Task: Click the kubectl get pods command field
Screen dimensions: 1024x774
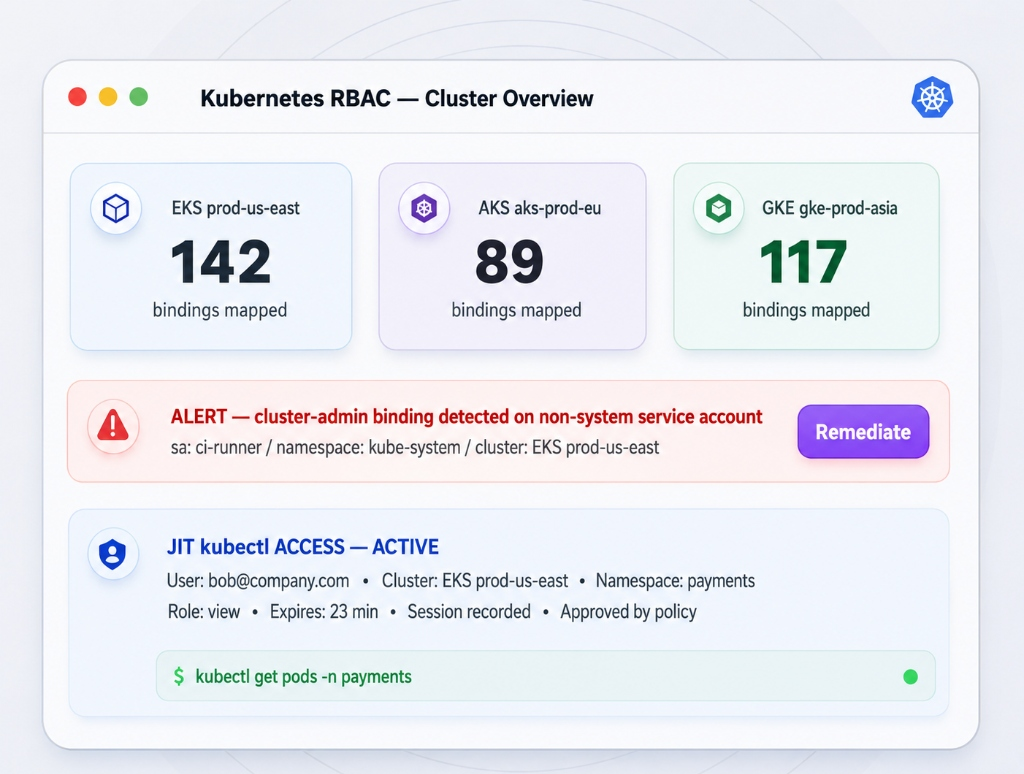Action: (x=545, y=676)
